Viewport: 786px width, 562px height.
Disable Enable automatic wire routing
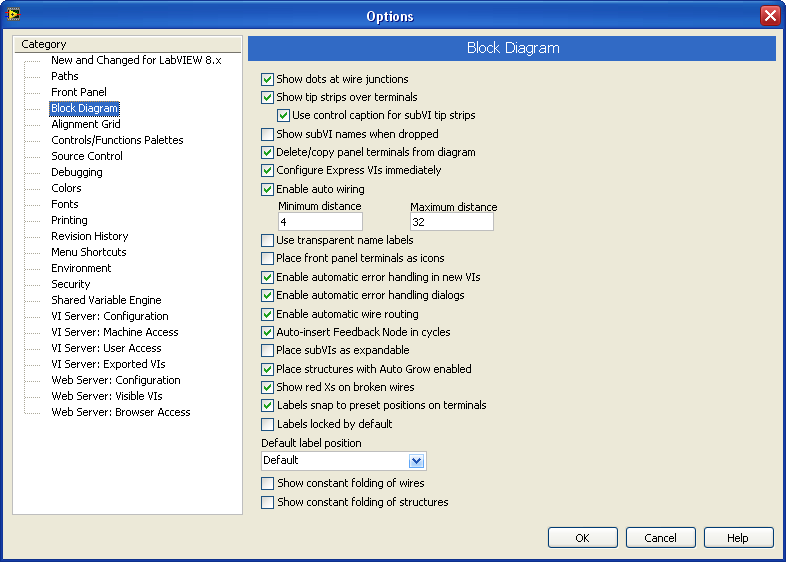coord(268,314)
